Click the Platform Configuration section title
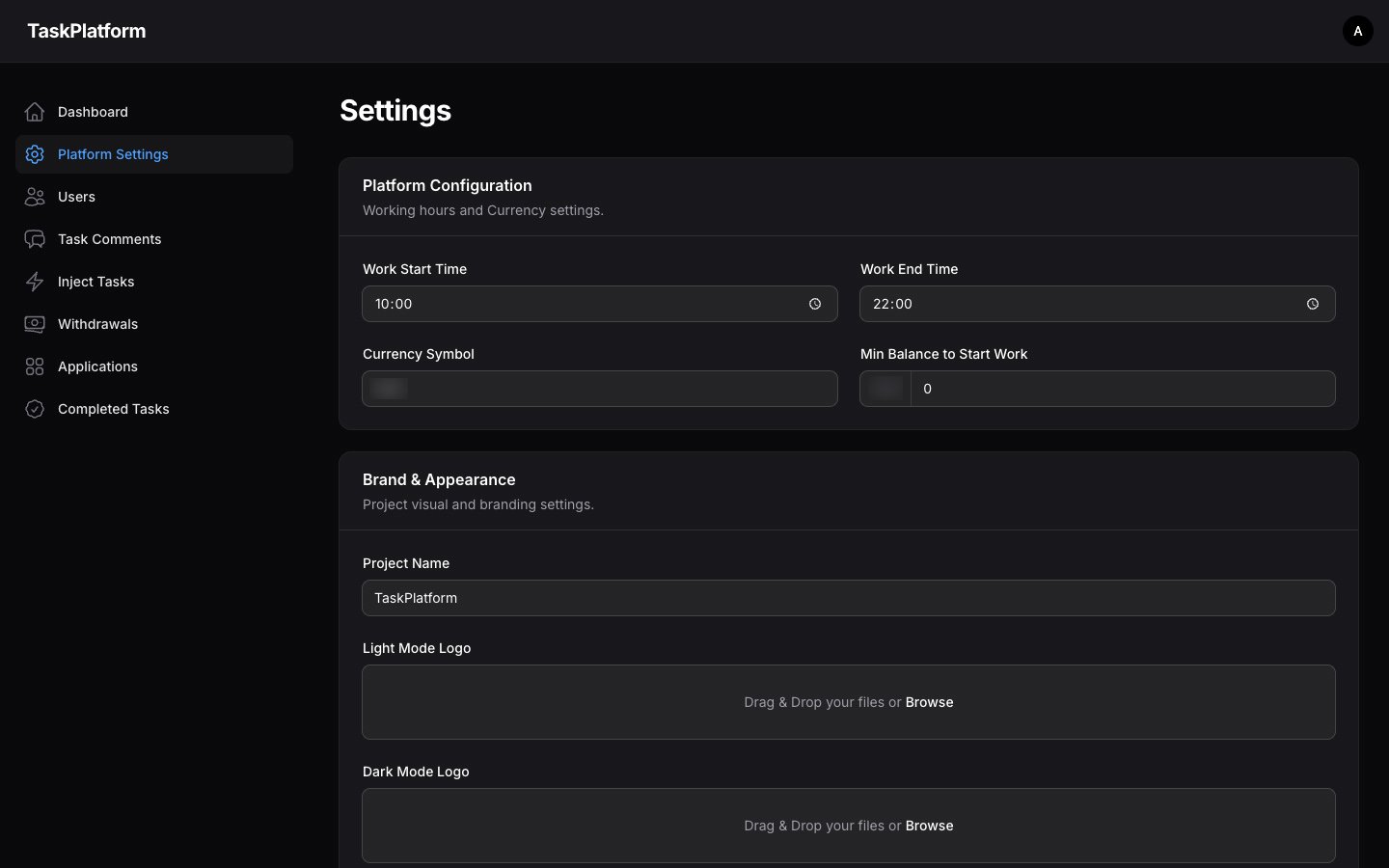Viewport: 1389px width, 868px height. click(448, 185)
